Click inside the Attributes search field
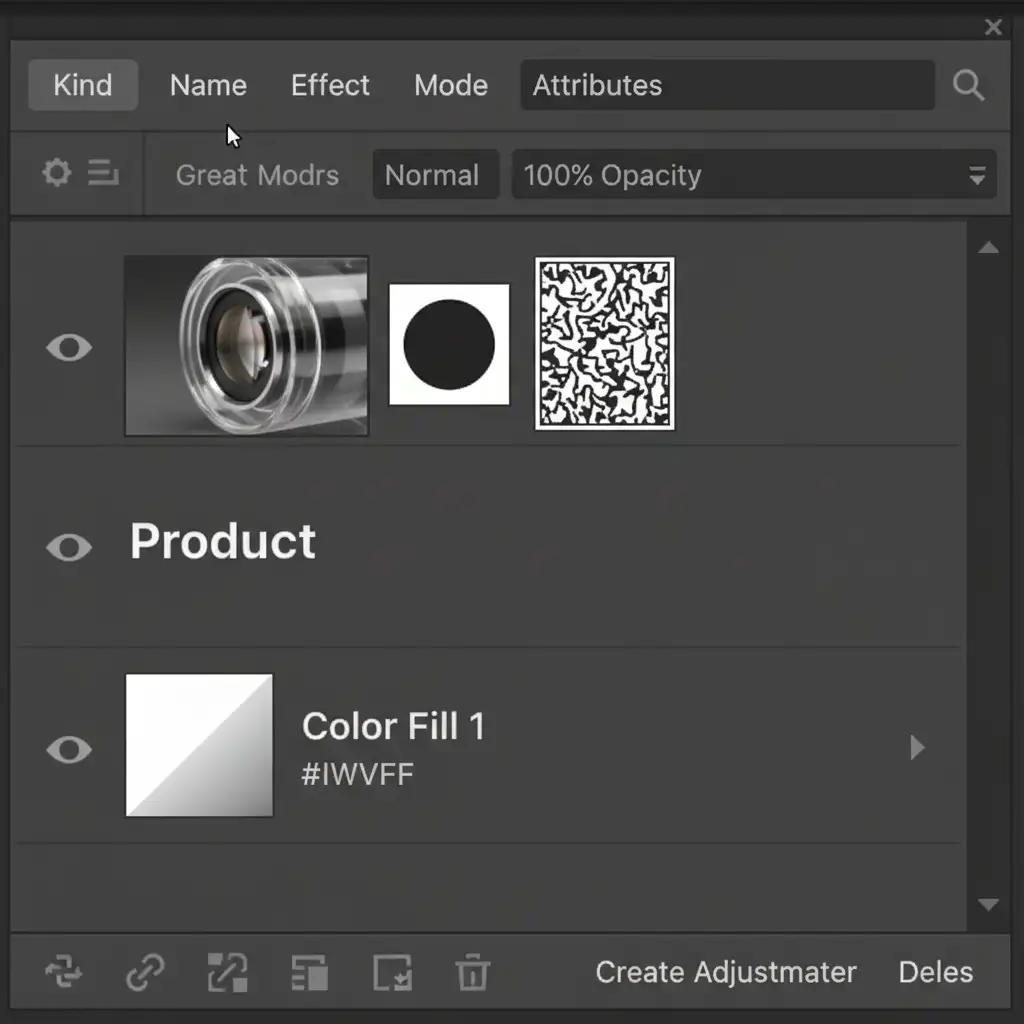This screenshot has width=1024, height=1024. pyautogui.click(x=726, y=85)
